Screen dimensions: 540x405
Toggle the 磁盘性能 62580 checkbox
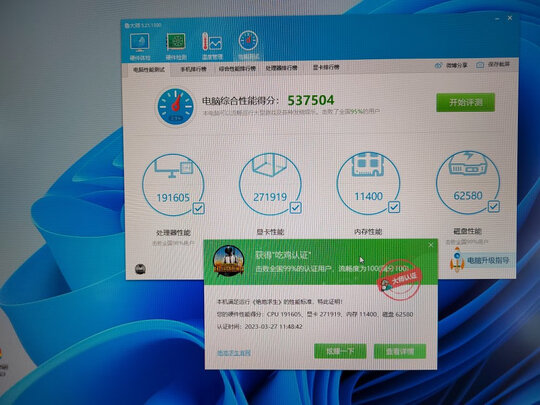click(x=494, y=206)
